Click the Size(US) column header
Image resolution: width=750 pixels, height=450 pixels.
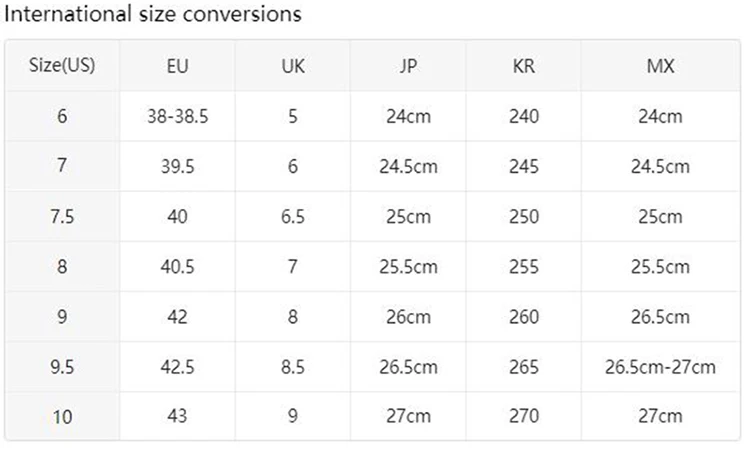[62, 66]
